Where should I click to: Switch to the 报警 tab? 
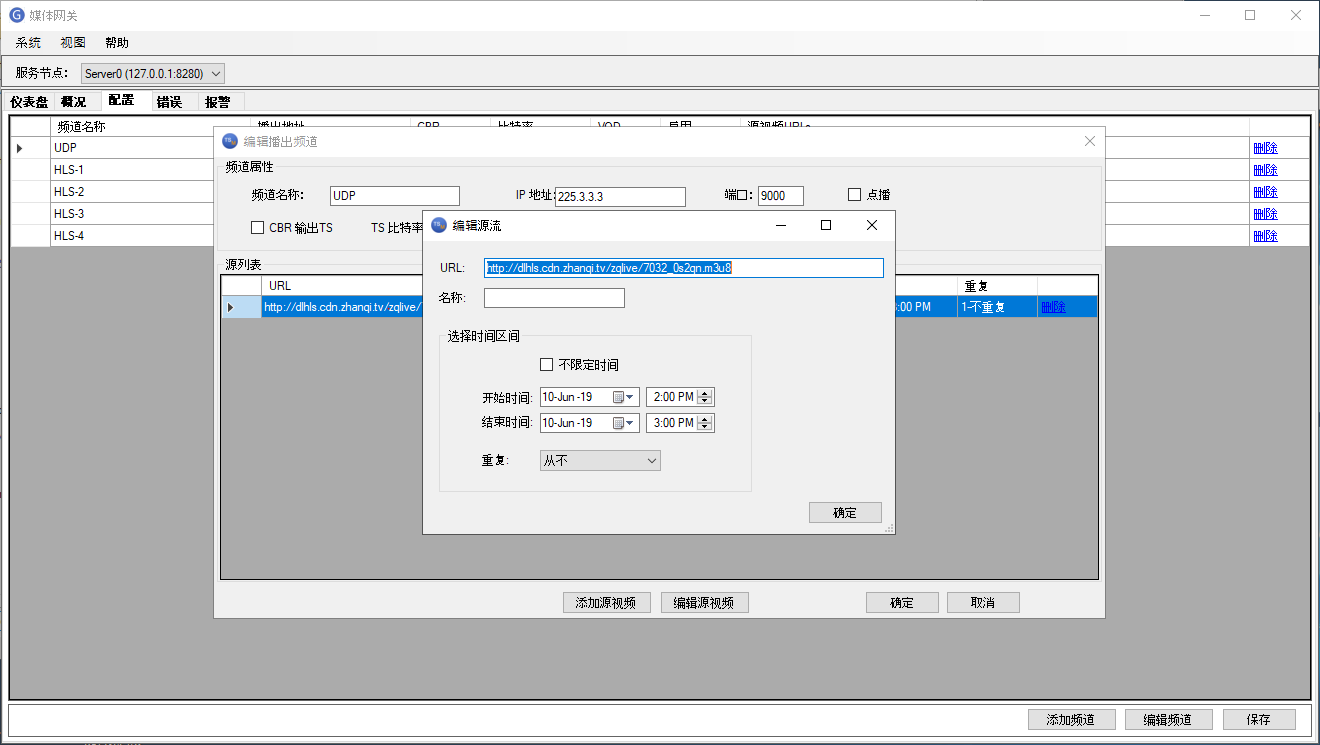pyautogui.click(x=218, y=101)
